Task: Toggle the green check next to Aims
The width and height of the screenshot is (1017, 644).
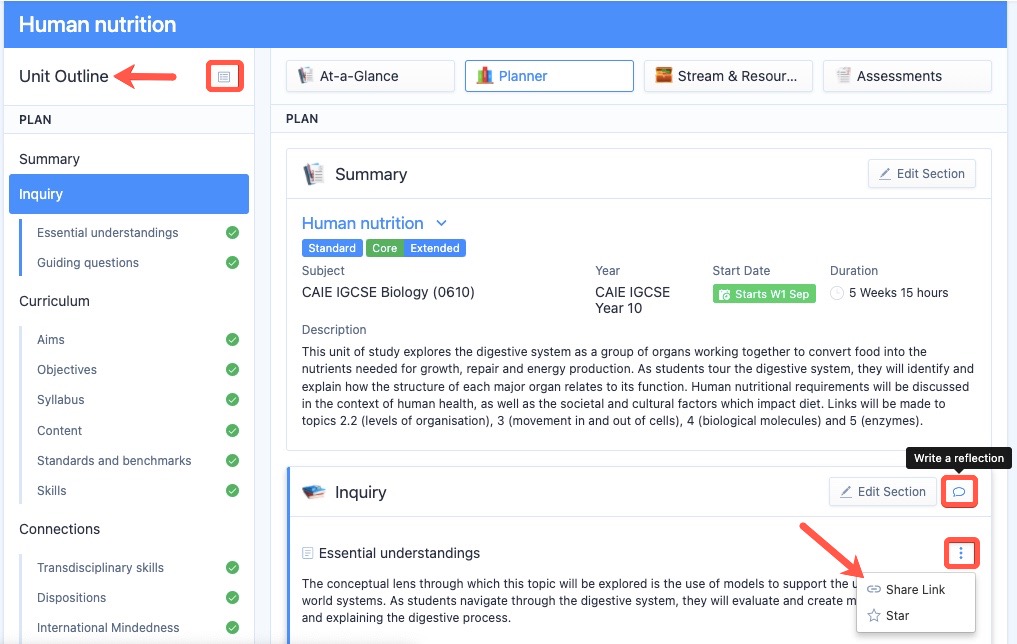Action: pos(232,339)
